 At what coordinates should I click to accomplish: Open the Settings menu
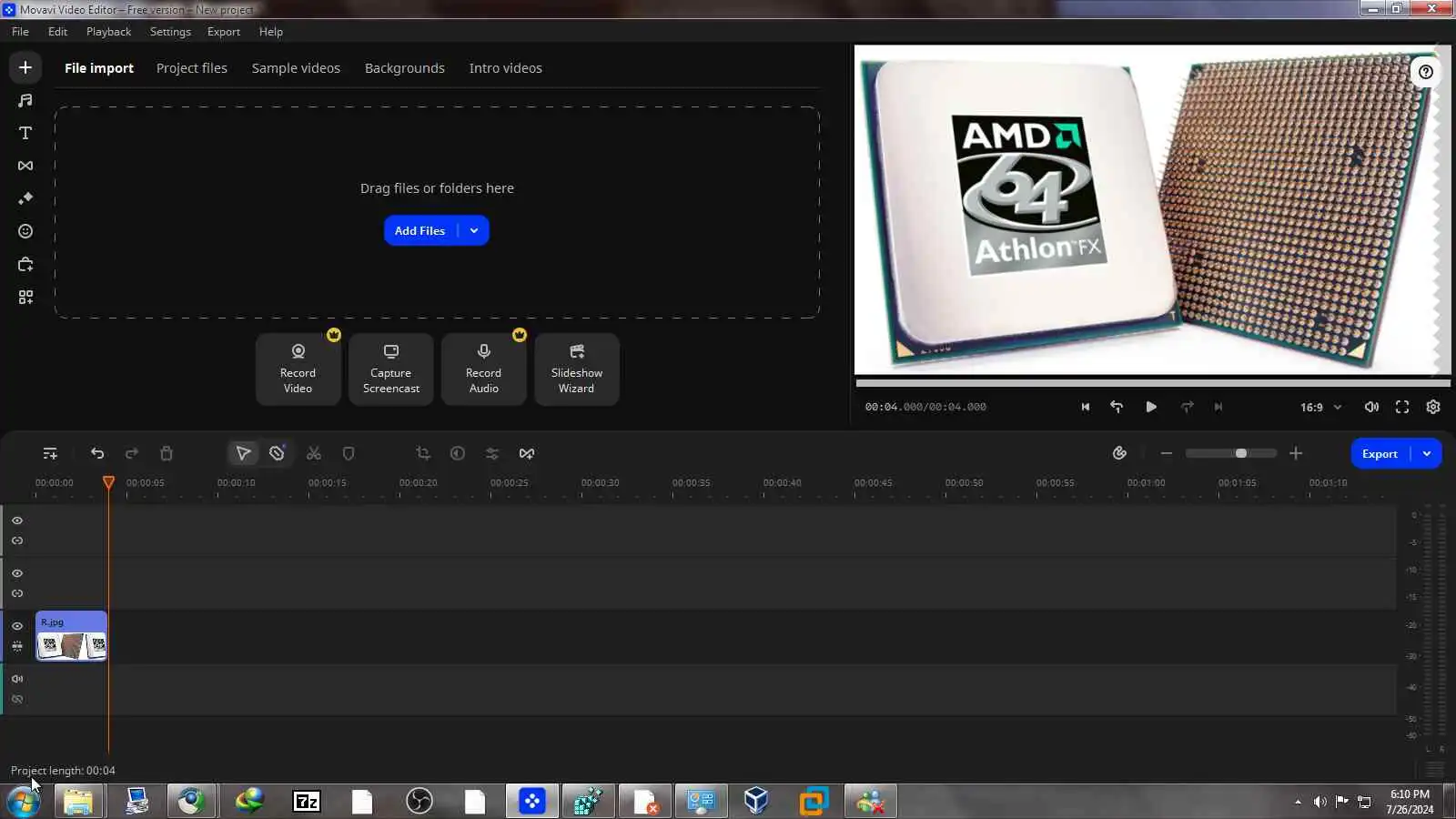(170, 31)
